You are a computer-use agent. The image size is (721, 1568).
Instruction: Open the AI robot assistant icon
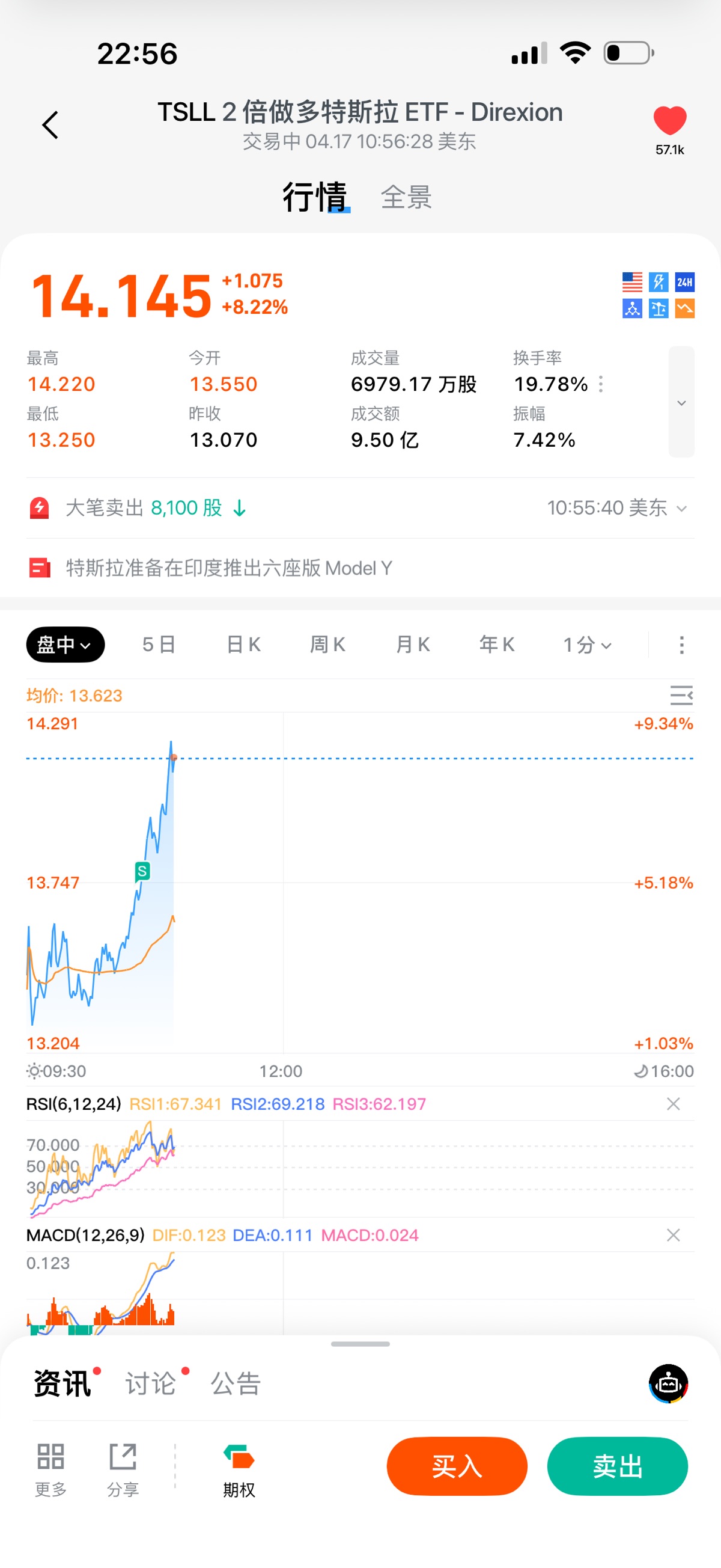(668, 1383)
